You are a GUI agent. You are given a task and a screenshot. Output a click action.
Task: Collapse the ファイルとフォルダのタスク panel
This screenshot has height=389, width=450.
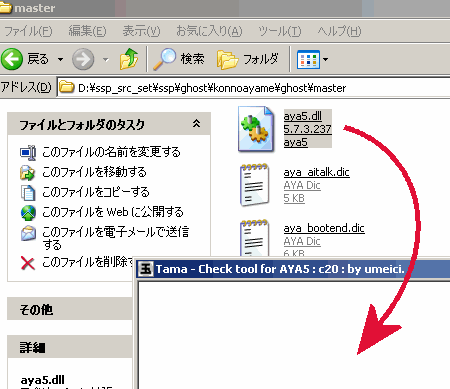click(197, 124)
